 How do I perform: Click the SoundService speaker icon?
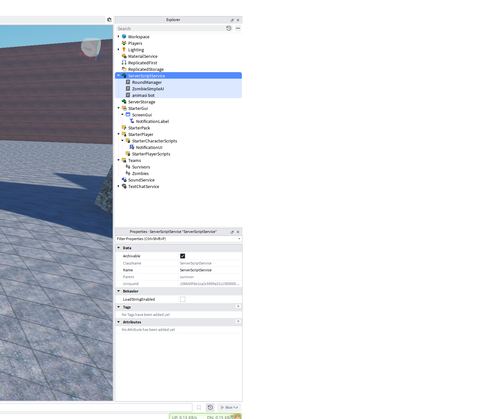(x=124, y=180)
